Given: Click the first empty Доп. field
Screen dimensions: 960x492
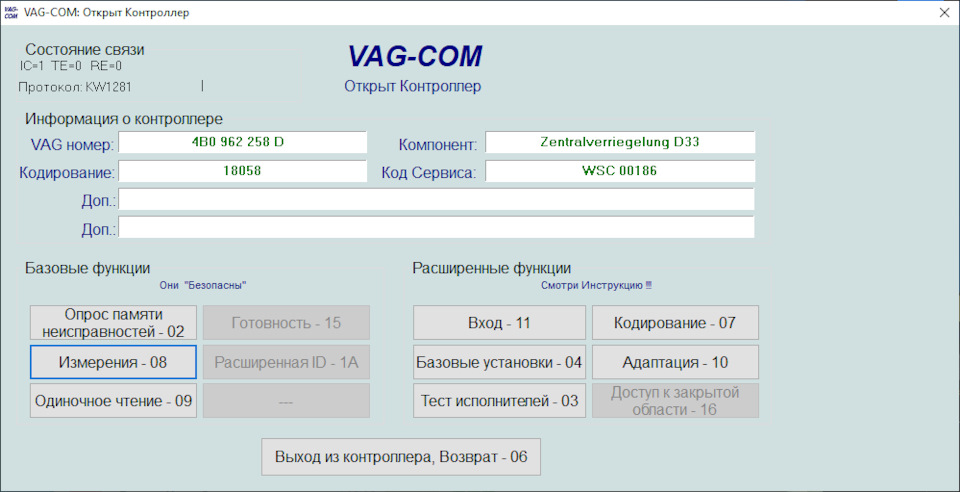Looking at the screenshot, I should pos(437,199).
